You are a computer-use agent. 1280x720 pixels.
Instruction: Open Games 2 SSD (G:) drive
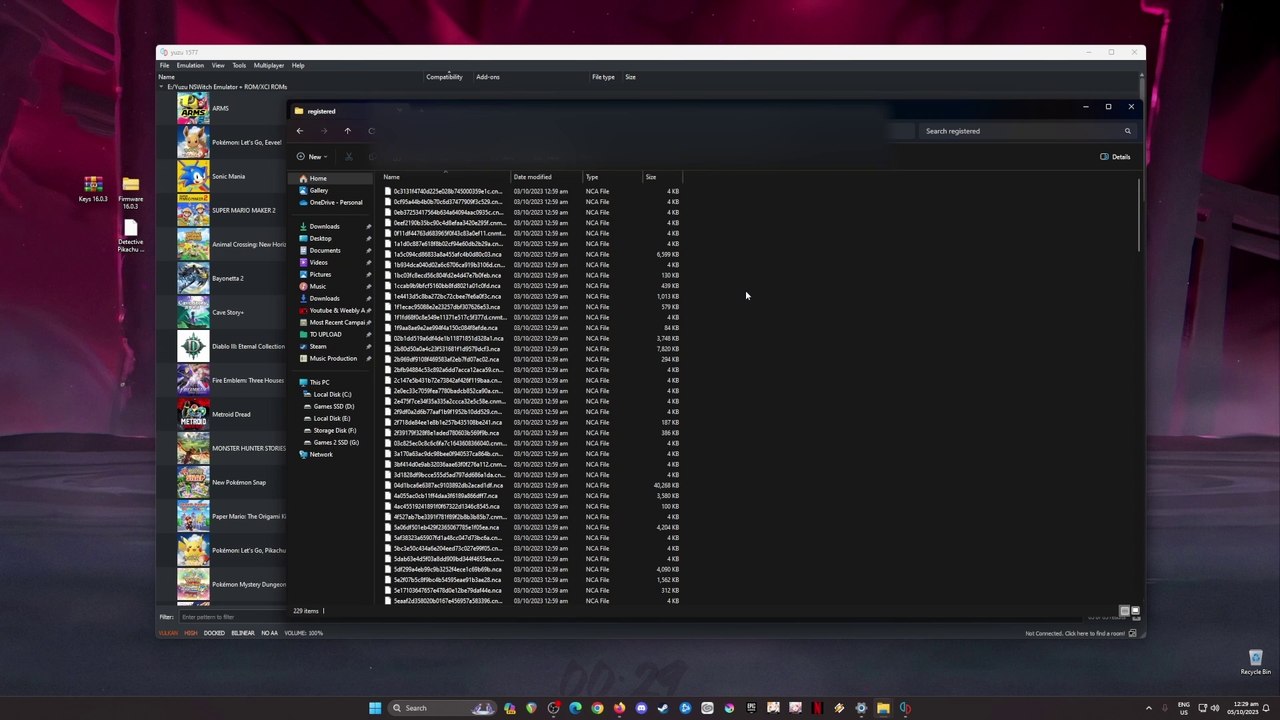335,442
